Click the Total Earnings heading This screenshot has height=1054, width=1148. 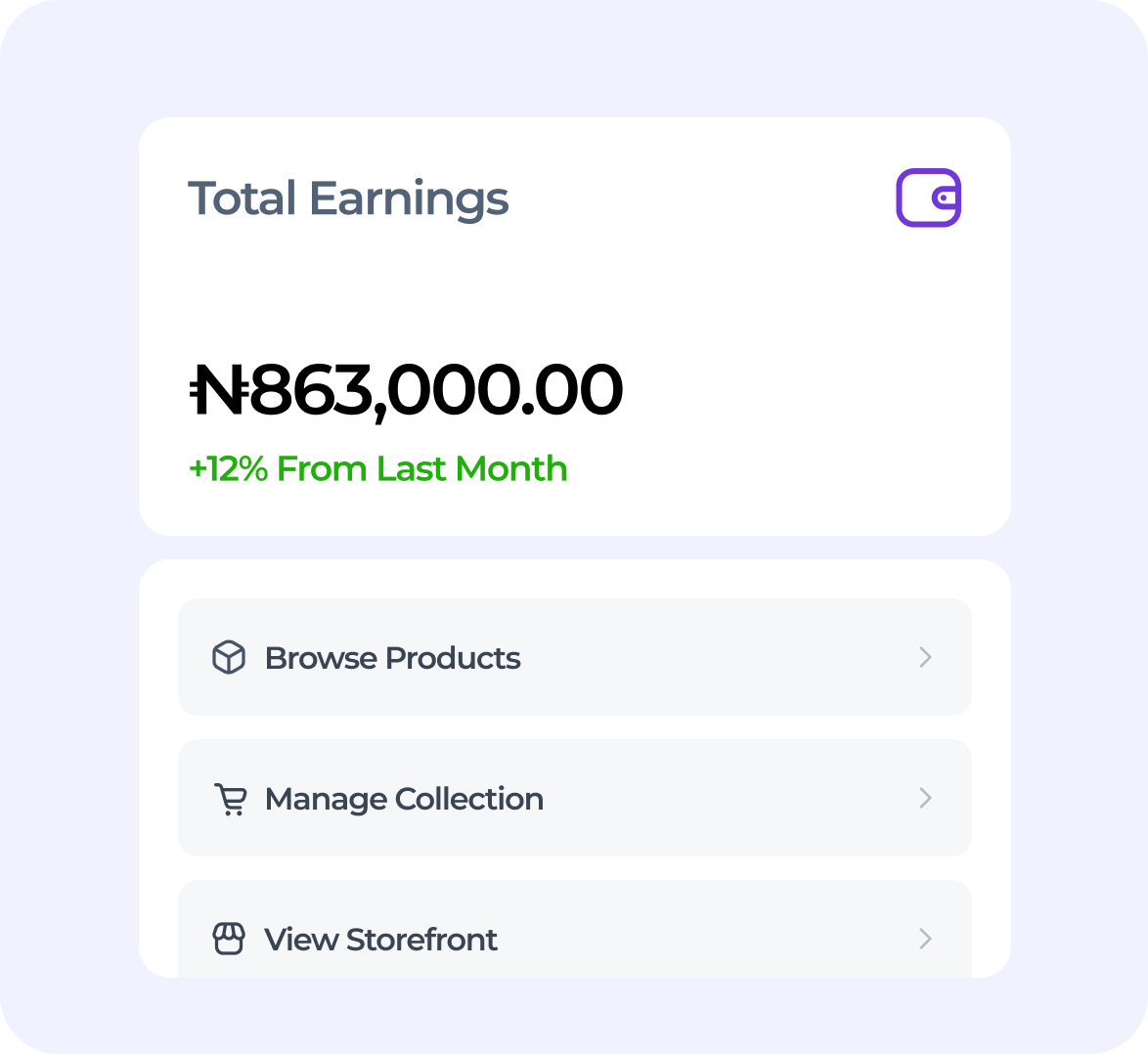348,198
